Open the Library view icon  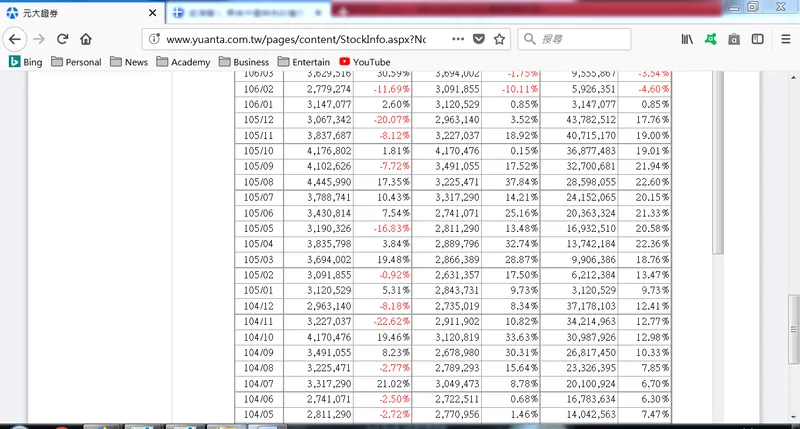click(687, 39)
